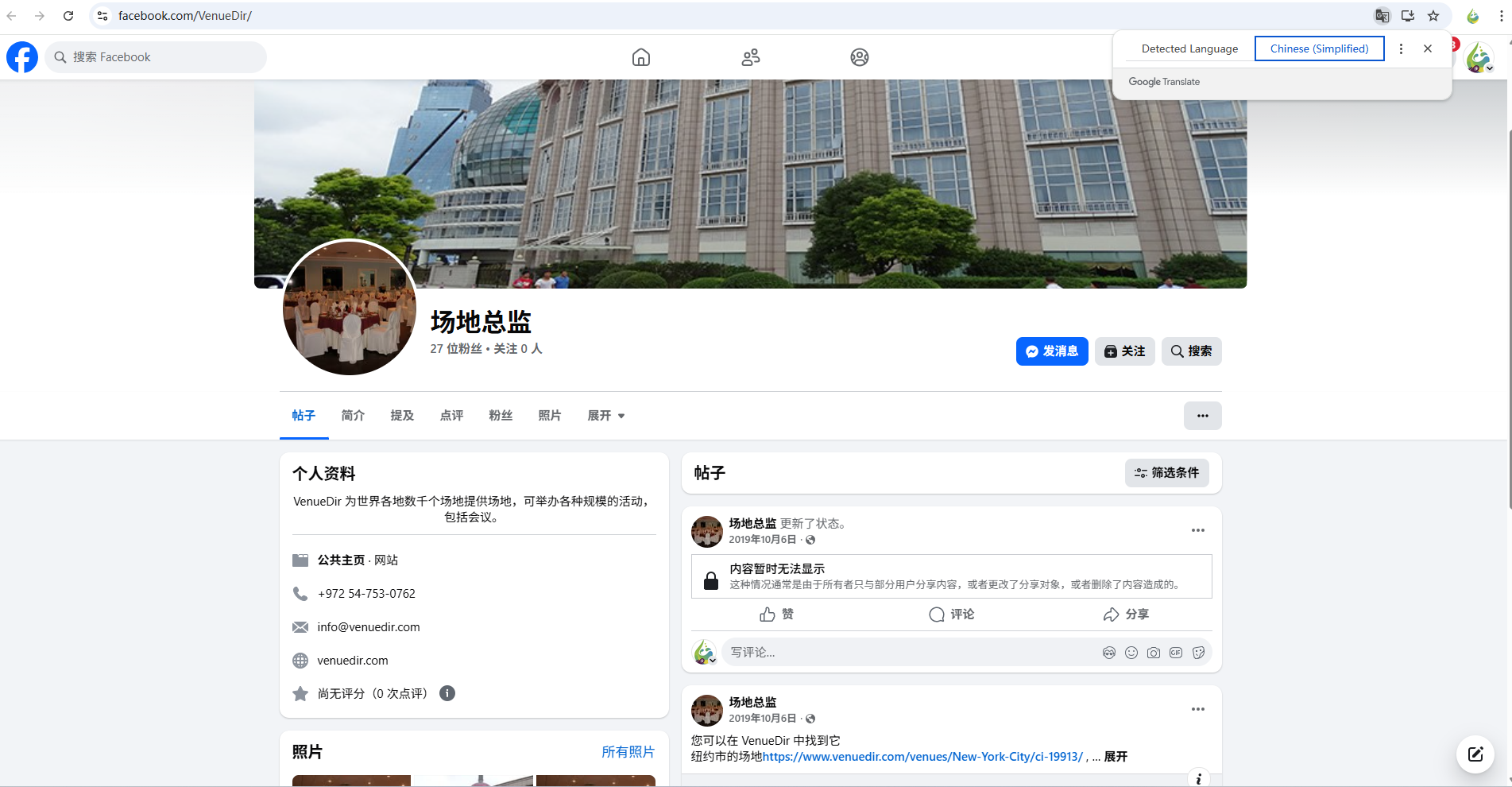Open Google Translate options menu
Viewport: 1512px width, 787px height.
[1401, 48]
